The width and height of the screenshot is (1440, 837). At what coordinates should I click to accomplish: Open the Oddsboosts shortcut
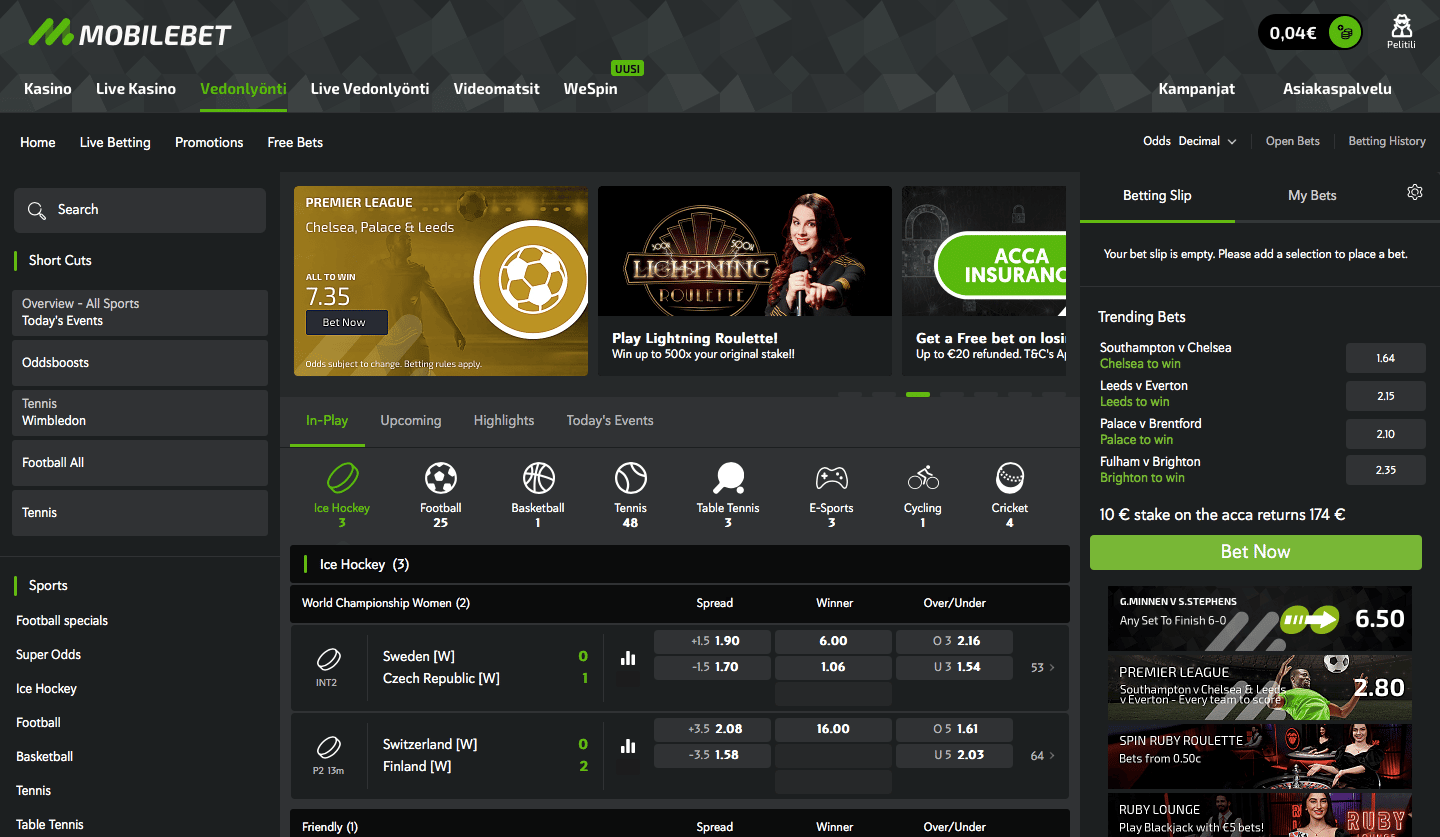(x=140, y=363)
